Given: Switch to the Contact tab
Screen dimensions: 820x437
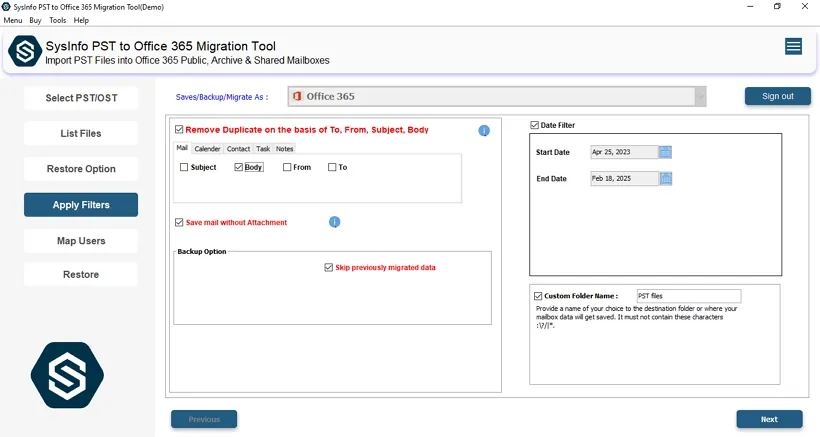Looking at the screenshot, I should coord(238,149).
